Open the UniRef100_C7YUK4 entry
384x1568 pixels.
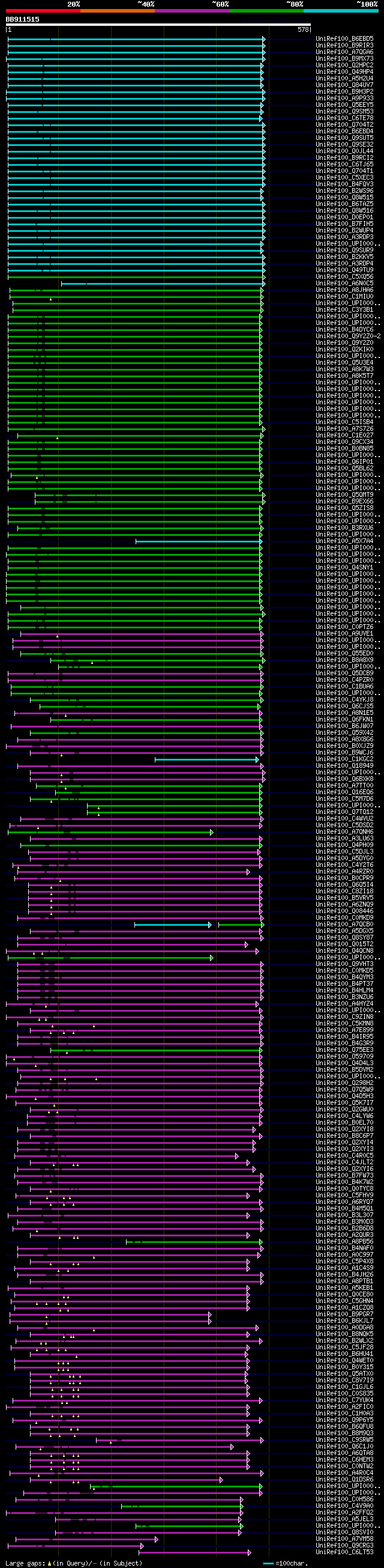coord(344,1400)
